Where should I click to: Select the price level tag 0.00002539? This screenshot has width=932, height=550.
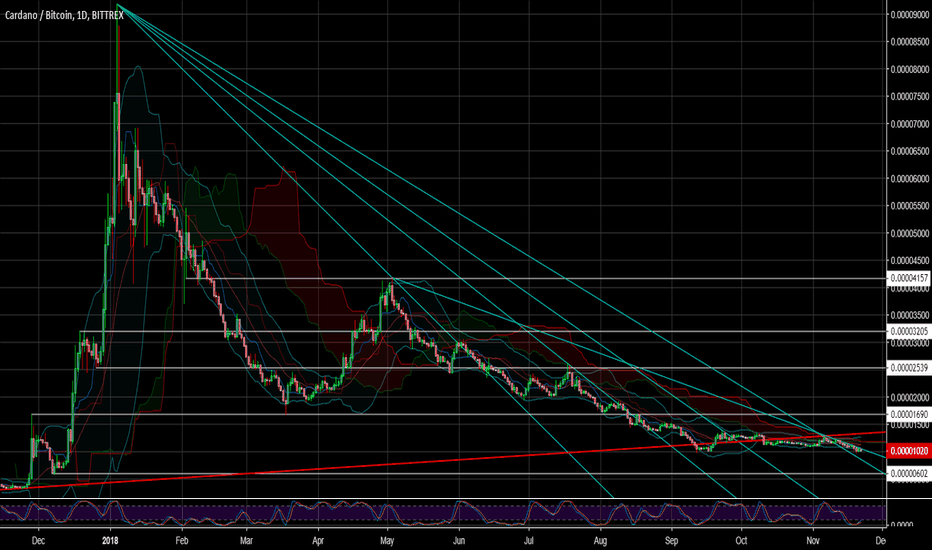[908, 368]
